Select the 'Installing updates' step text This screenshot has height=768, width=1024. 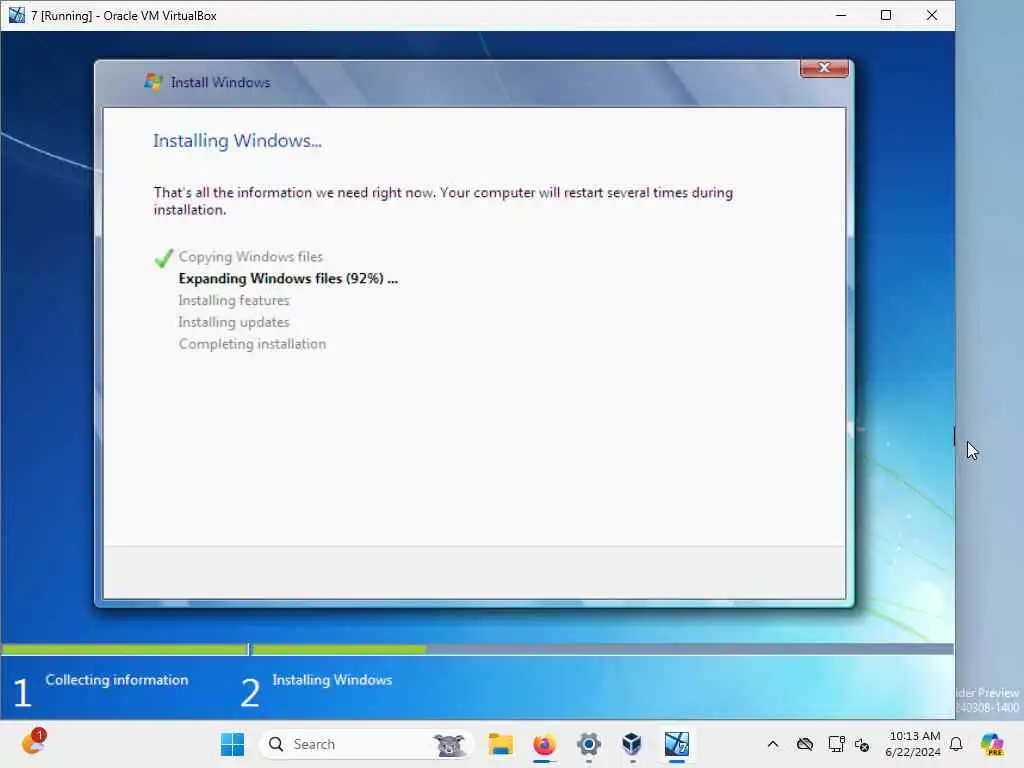(x=234, y=322)
